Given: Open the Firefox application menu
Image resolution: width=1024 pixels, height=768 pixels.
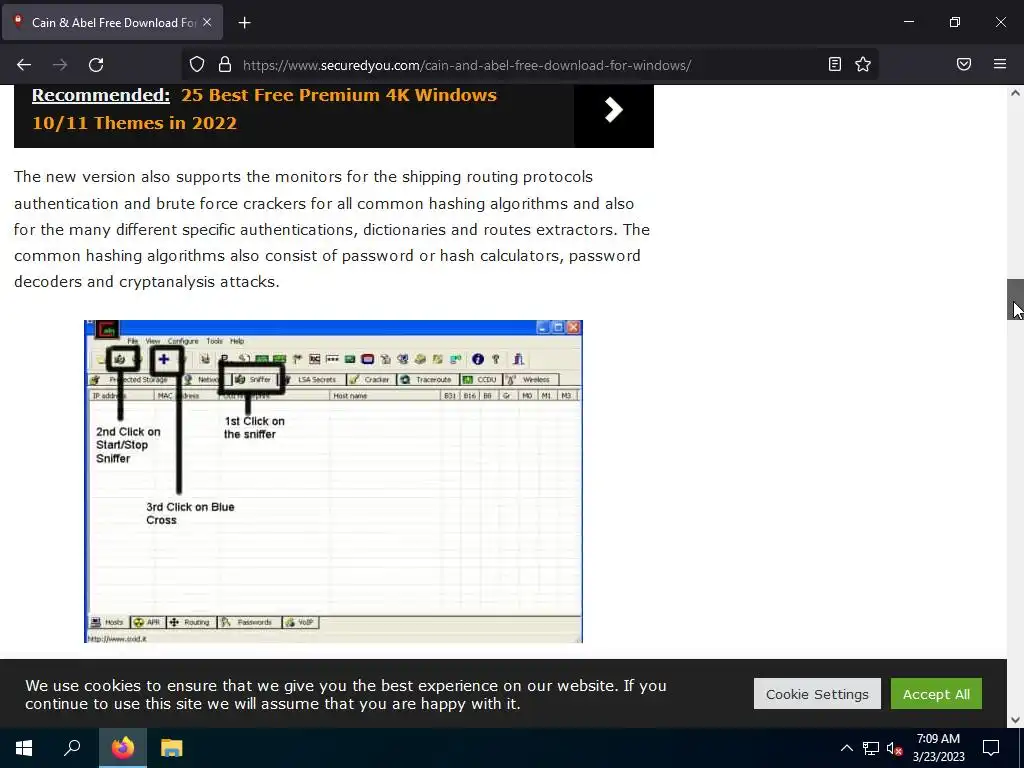Looking at the screenshot, I should [1000, 64].
